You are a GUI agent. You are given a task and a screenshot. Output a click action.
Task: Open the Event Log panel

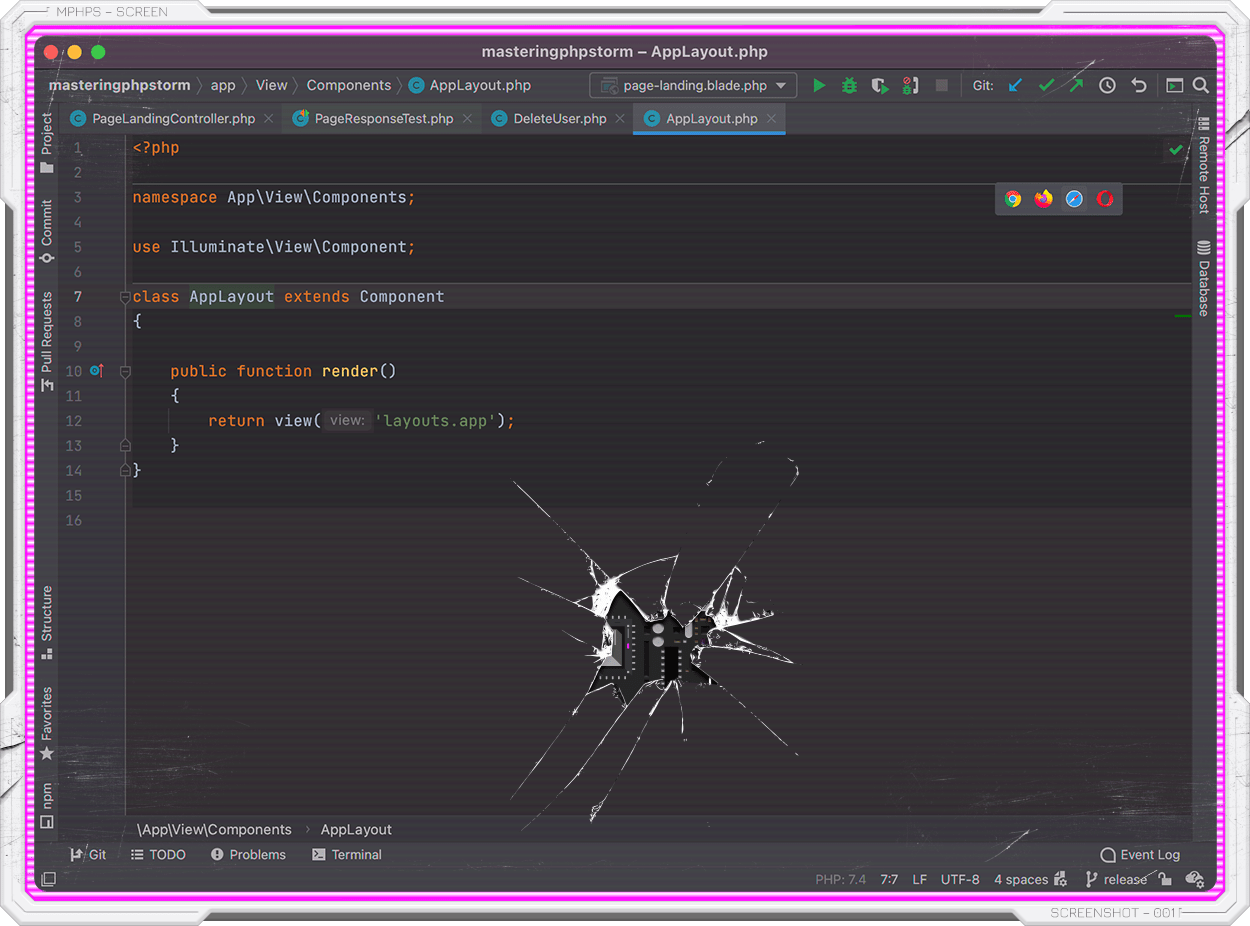pyautogui.click(x=1140, y=854)
